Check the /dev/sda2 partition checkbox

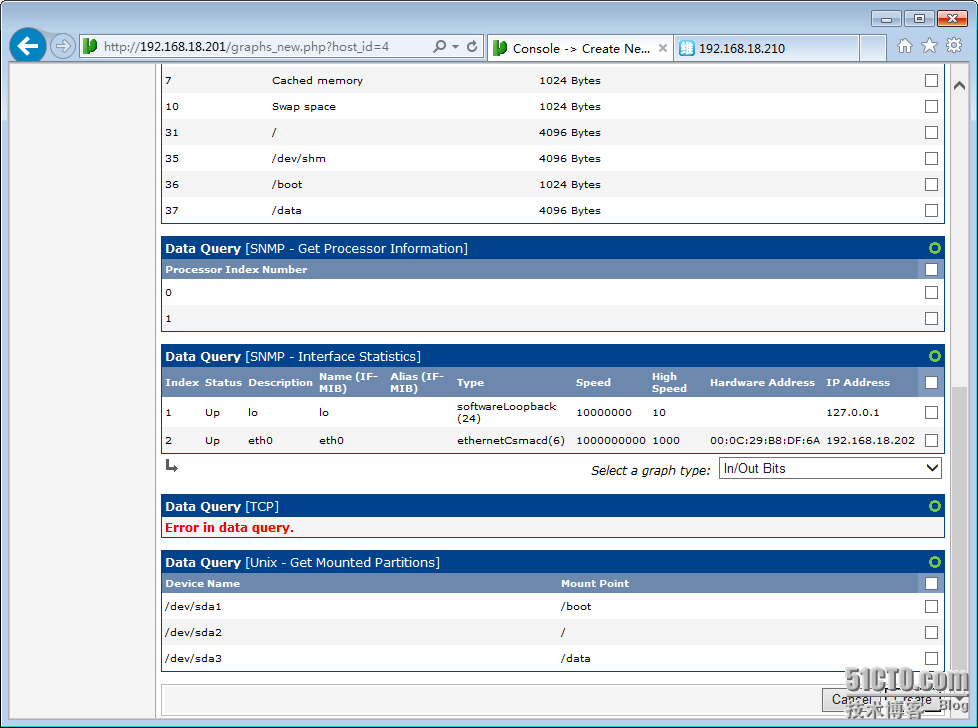coord(931,633)
